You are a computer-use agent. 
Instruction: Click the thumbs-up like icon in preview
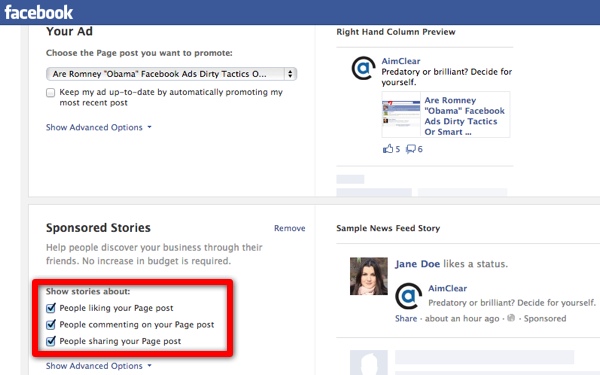point(388,149)
